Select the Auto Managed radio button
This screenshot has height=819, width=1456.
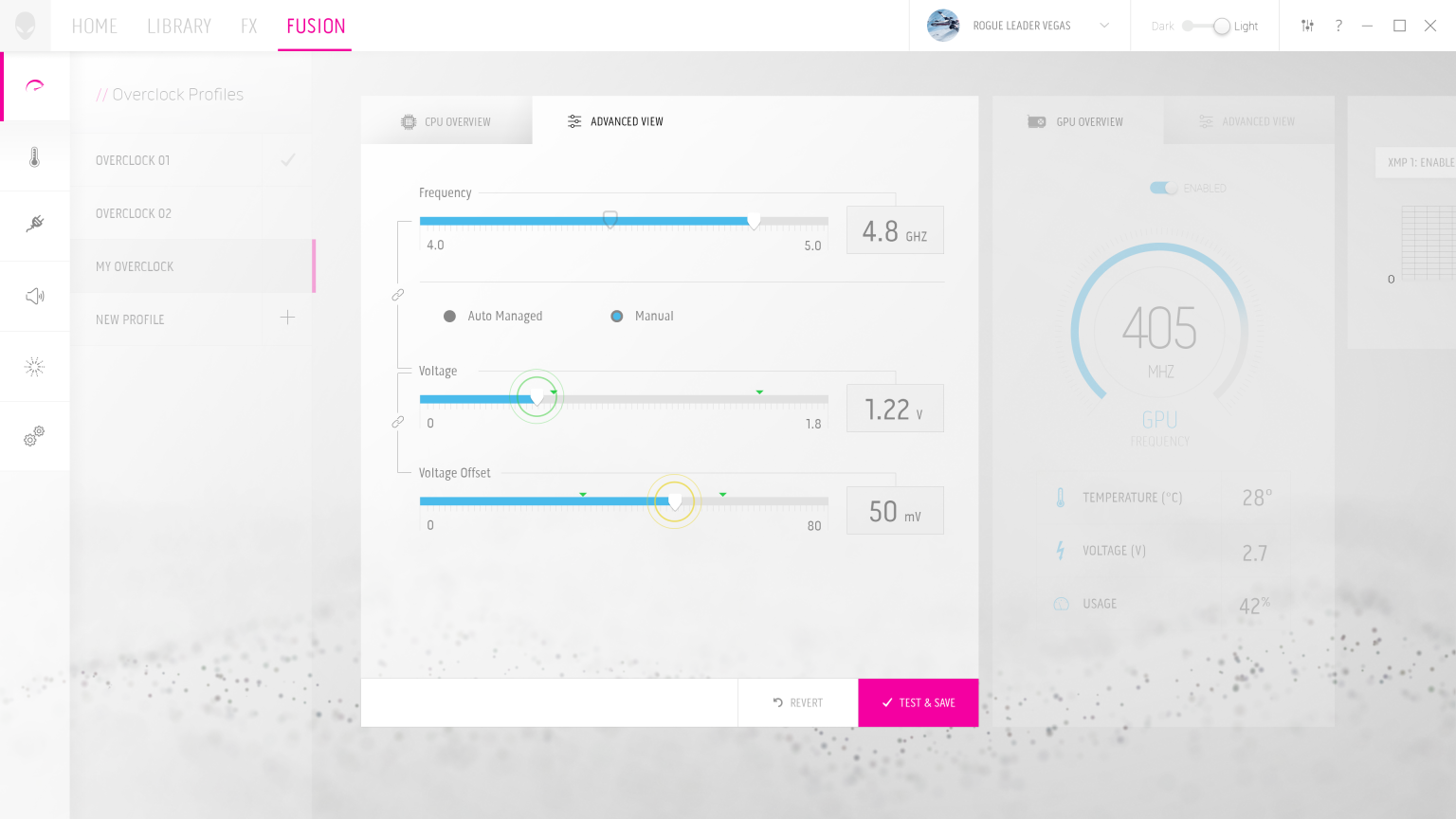click(449, 316)
